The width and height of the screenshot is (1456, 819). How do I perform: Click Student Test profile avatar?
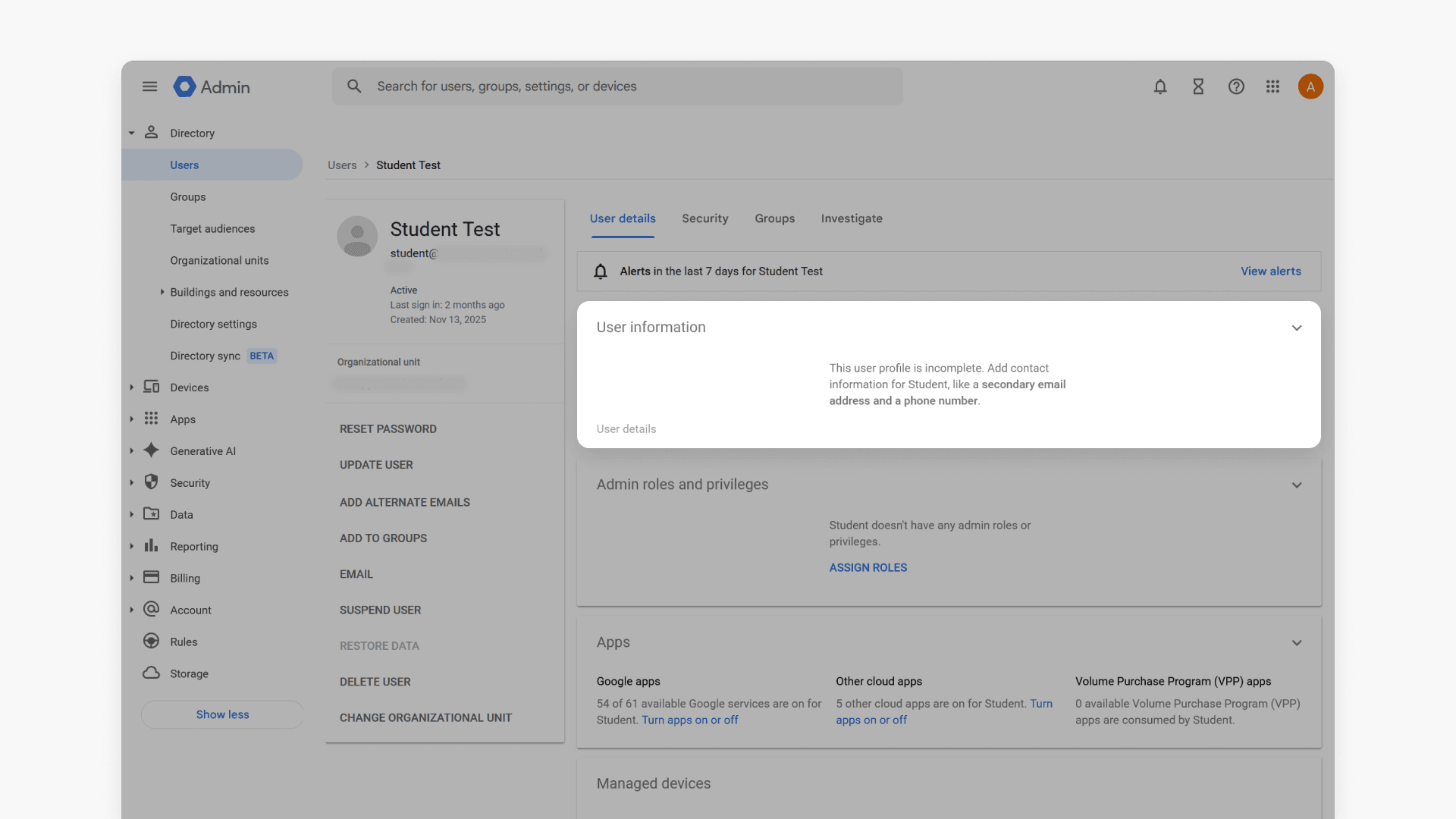pyautogui.click(x=357, y=236)
